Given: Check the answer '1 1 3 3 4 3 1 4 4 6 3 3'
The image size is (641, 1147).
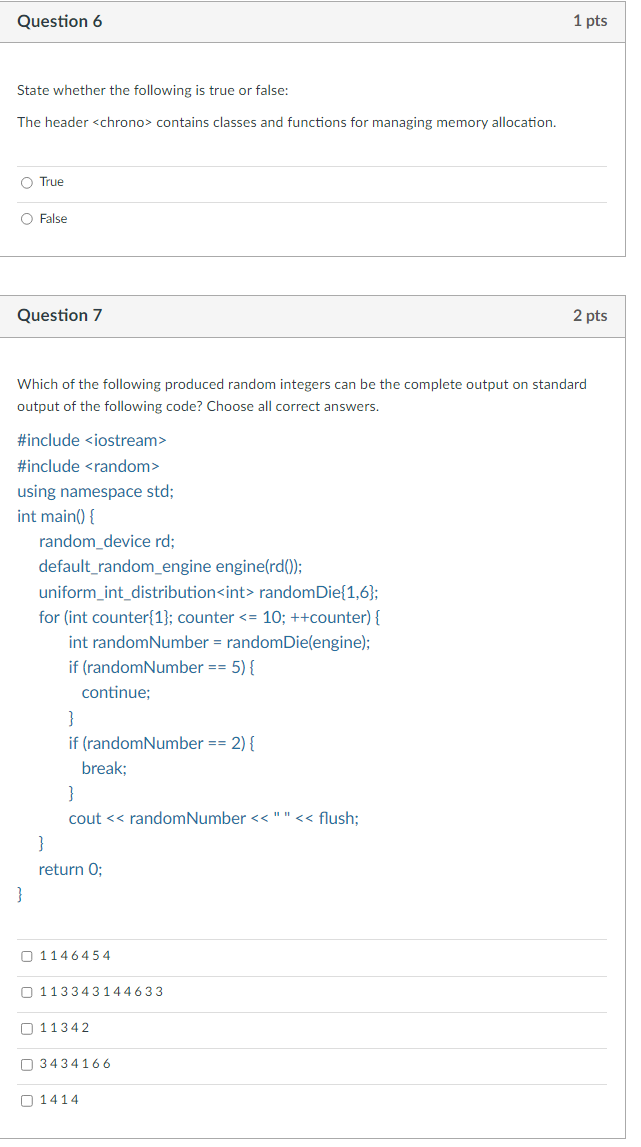Looking at the screenshot, I should coord(26,992).
